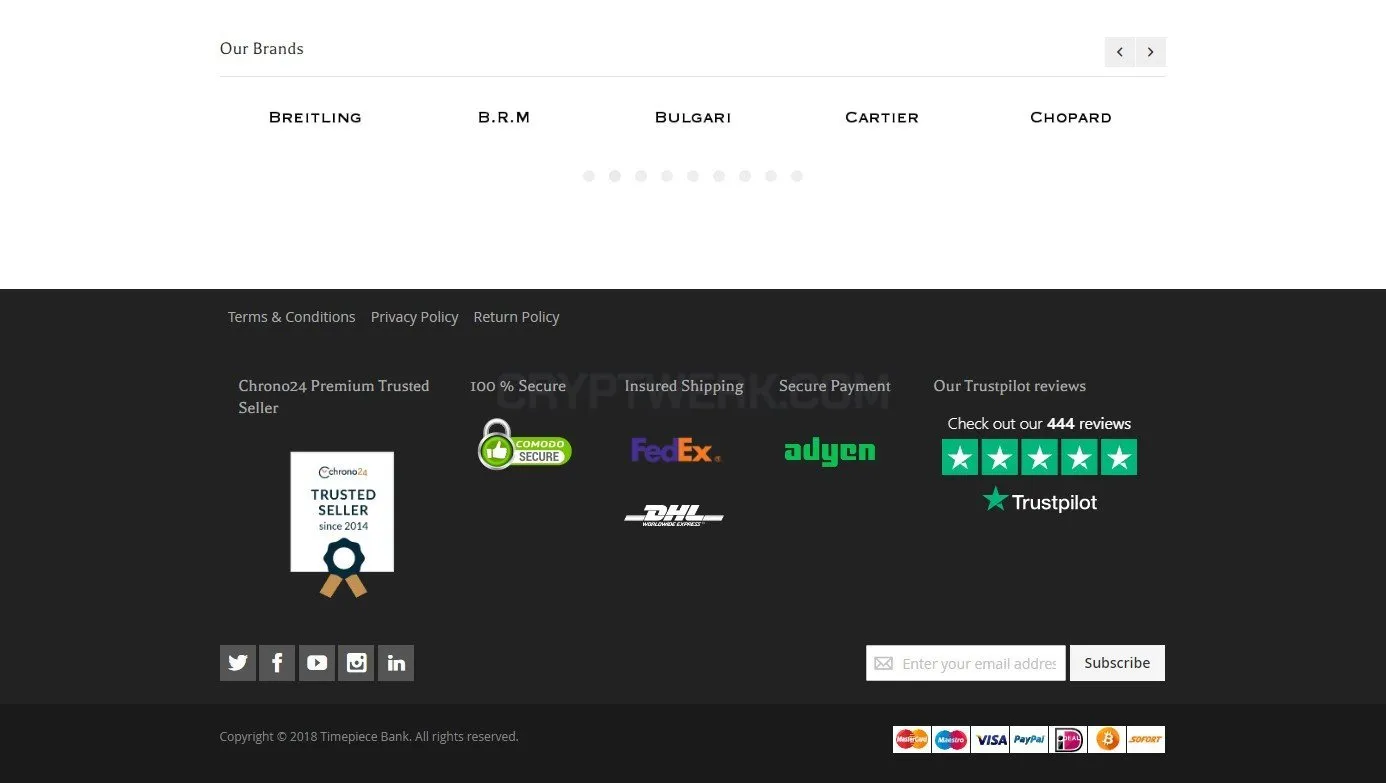
Task: Click 'Our Trustpilot reviews' heading
Action: click(1009, 386)
